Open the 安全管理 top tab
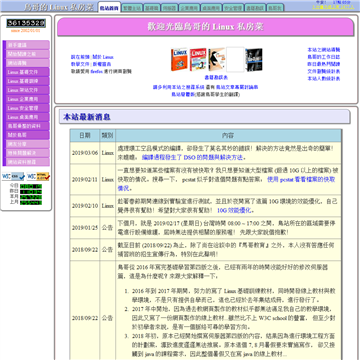 (x=234, y=8)
